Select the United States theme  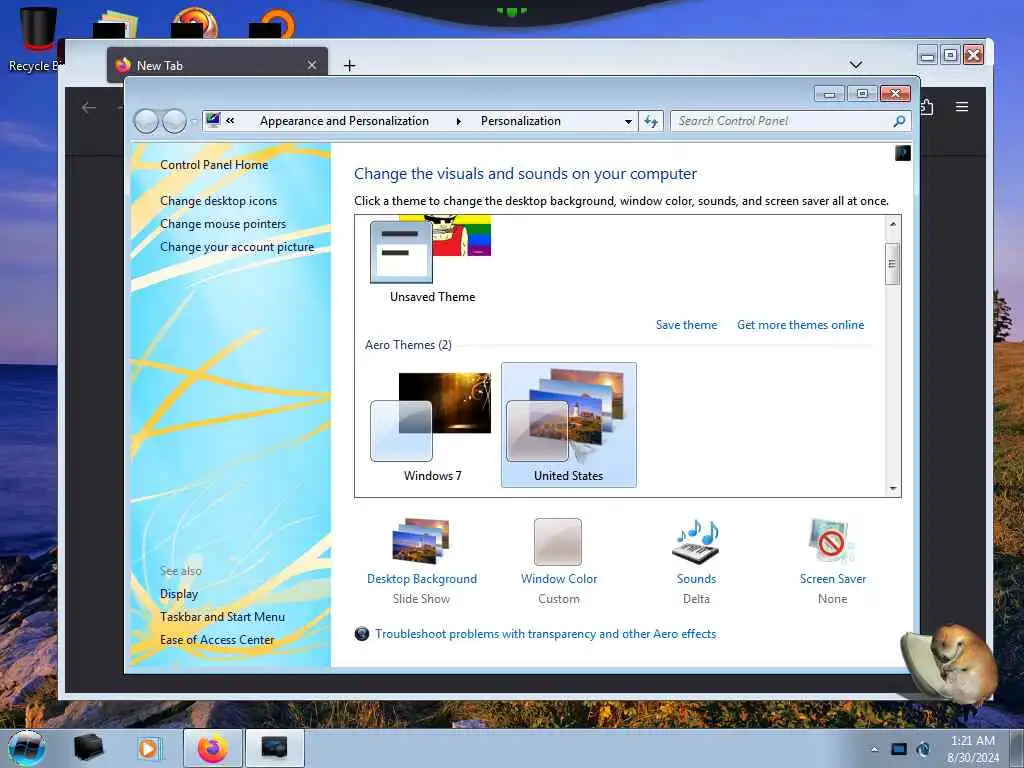568,425
